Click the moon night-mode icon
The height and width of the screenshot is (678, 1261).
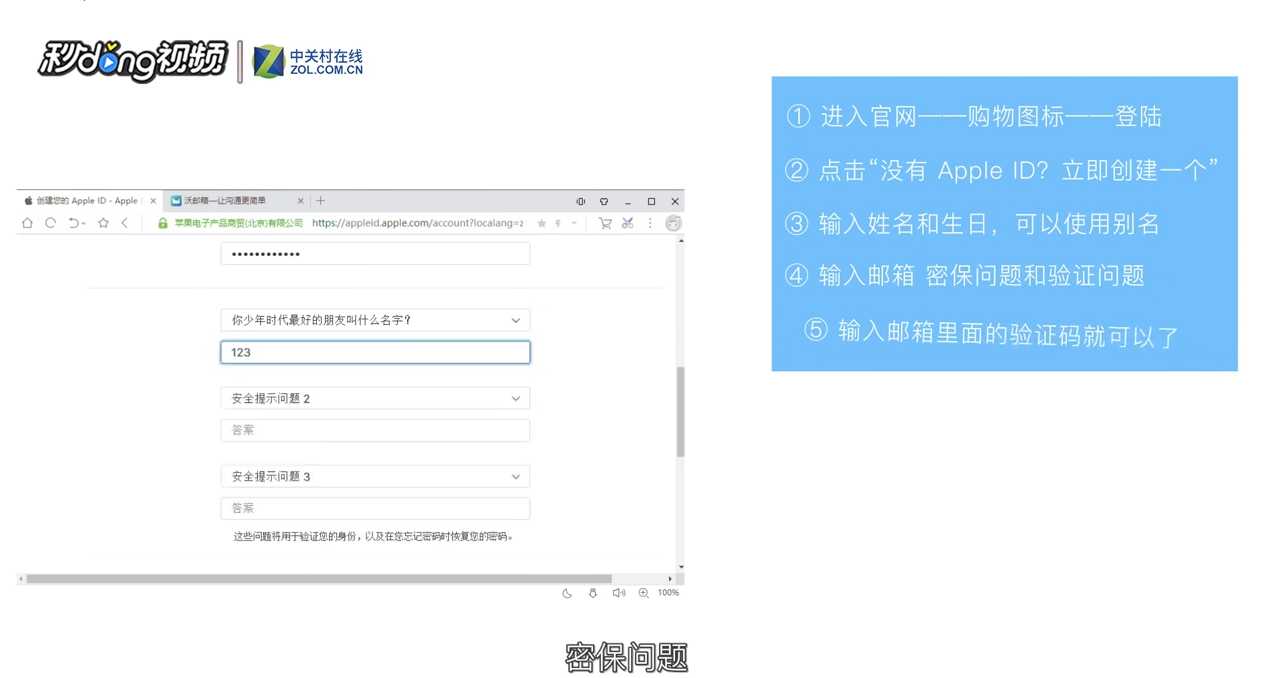coord(568,593)
